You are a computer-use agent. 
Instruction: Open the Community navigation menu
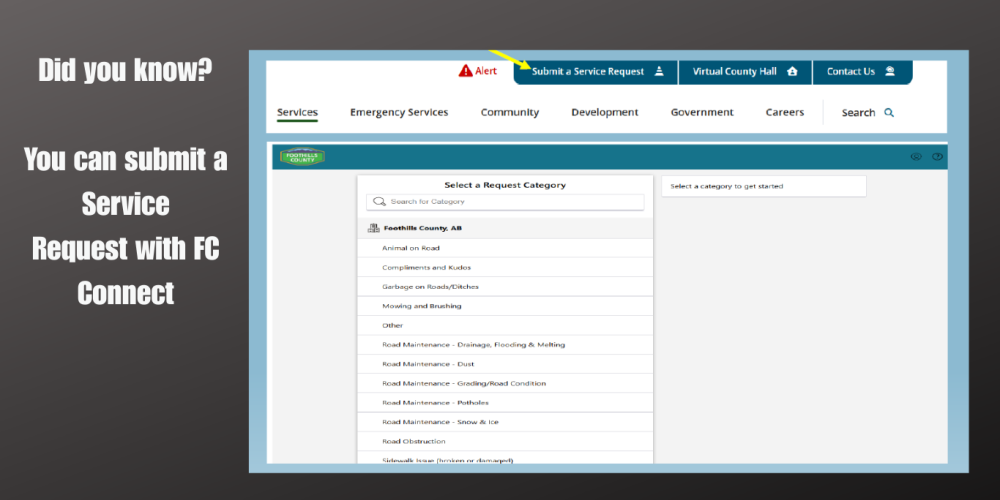(509, 113)
